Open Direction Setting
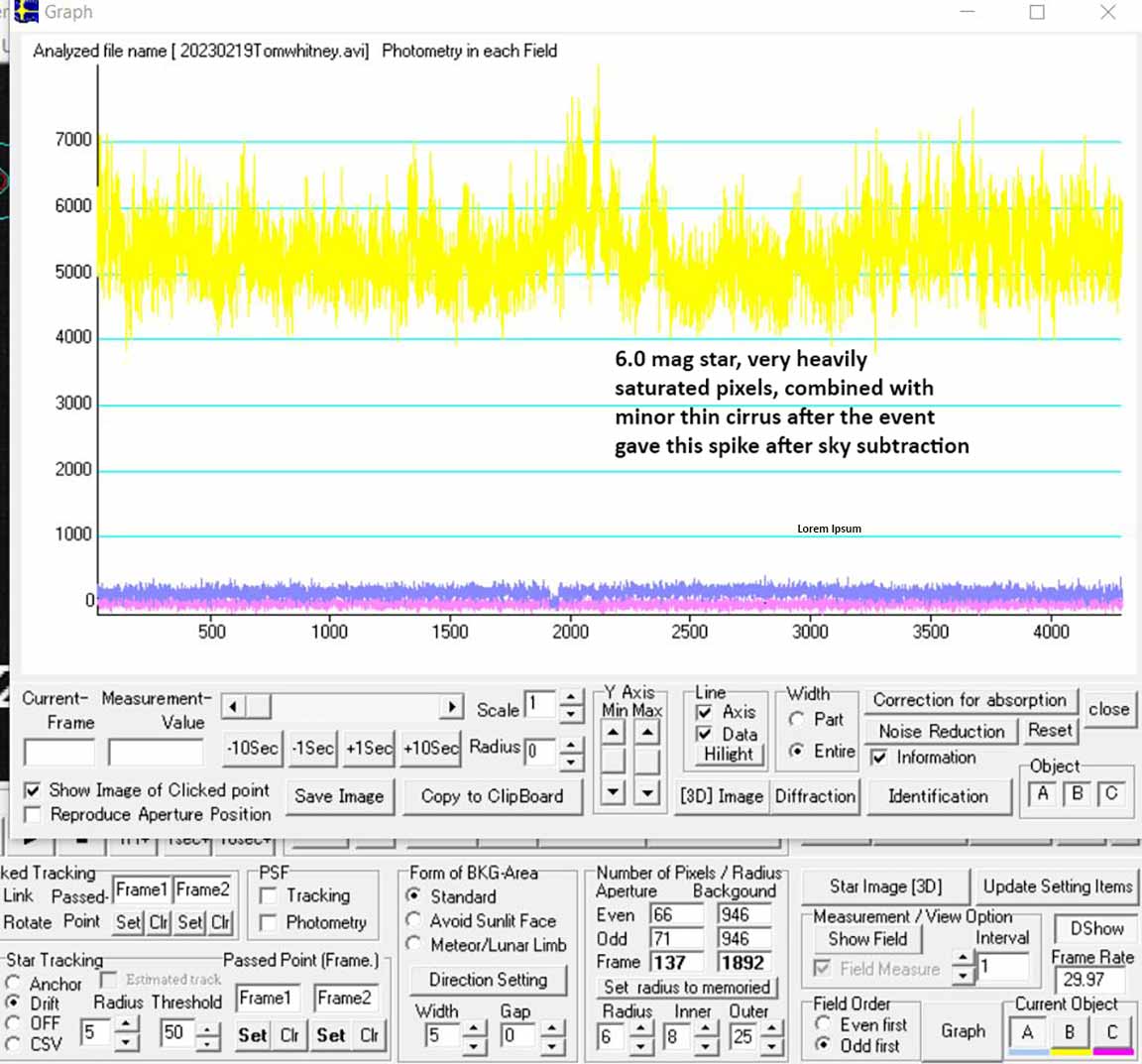This screenshot has width=1142, height=1064. [x=488, y=980]
